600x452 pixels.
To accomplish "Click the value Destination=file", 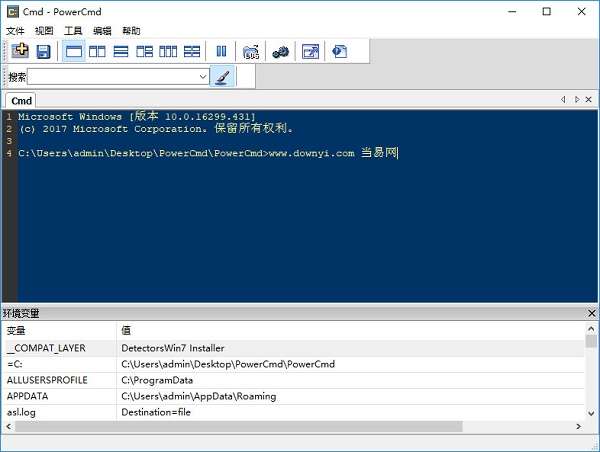I will 156,413.
